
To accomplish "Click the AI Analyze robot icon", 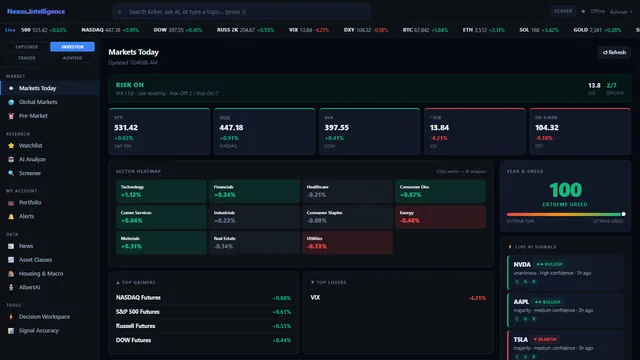I will pyautogui.click(x=11, y=160).
